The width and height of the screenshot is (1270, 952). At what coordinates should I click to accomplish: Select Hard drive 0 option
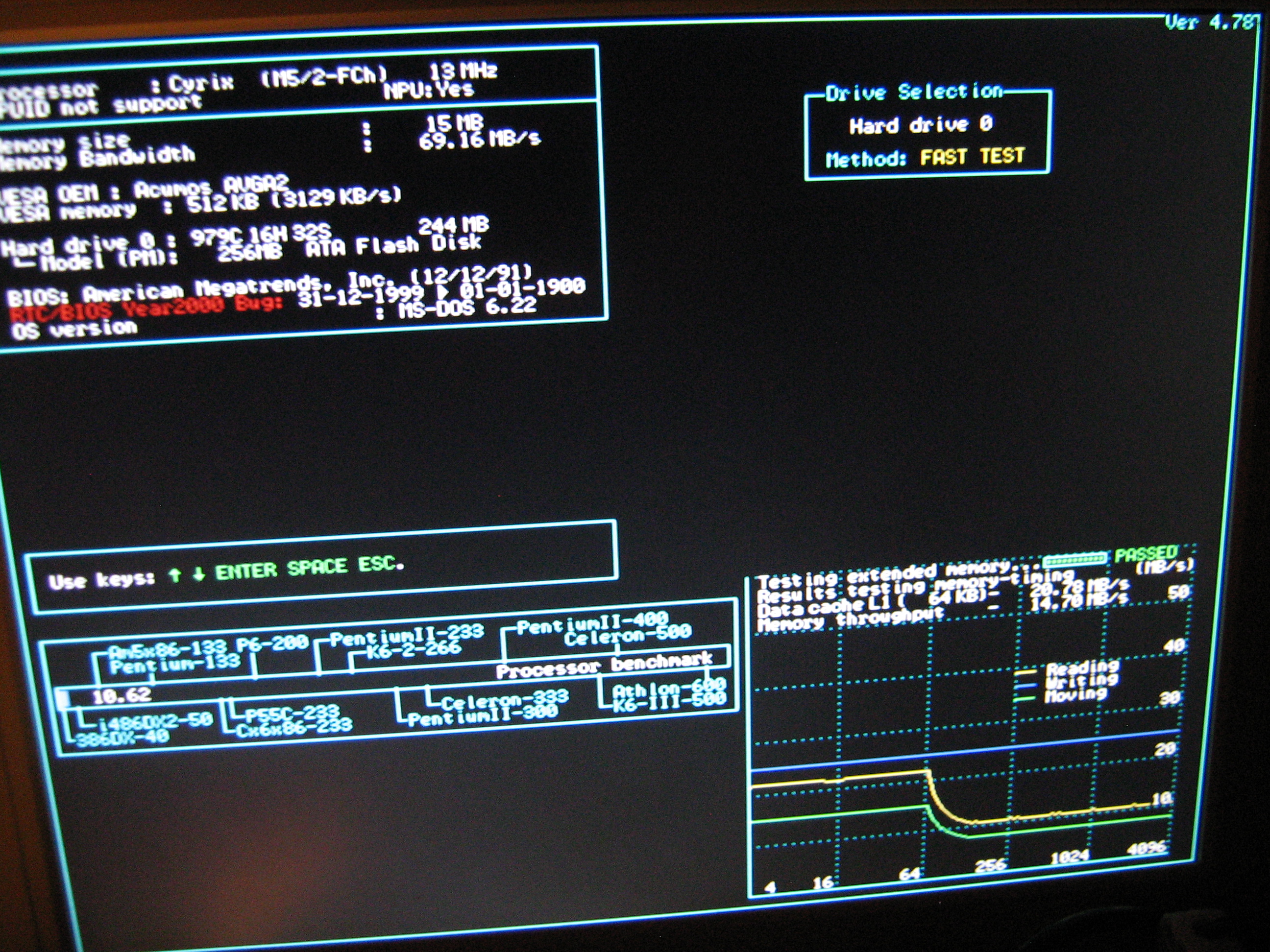point(920,125)
